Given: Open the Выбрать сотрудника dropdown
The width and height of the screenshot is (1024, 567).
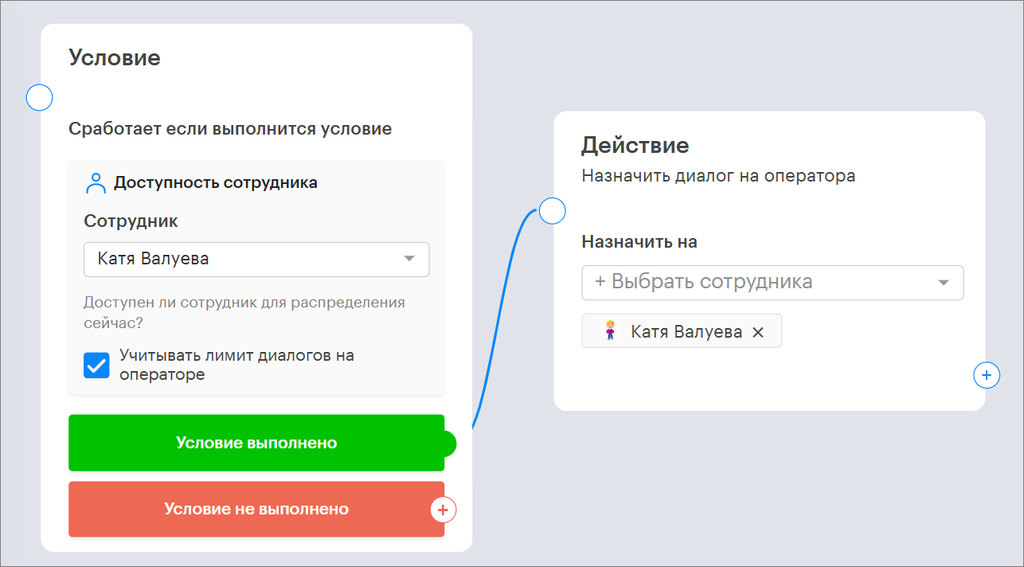Looking at the screenshot, I should (x=773, y=282).
